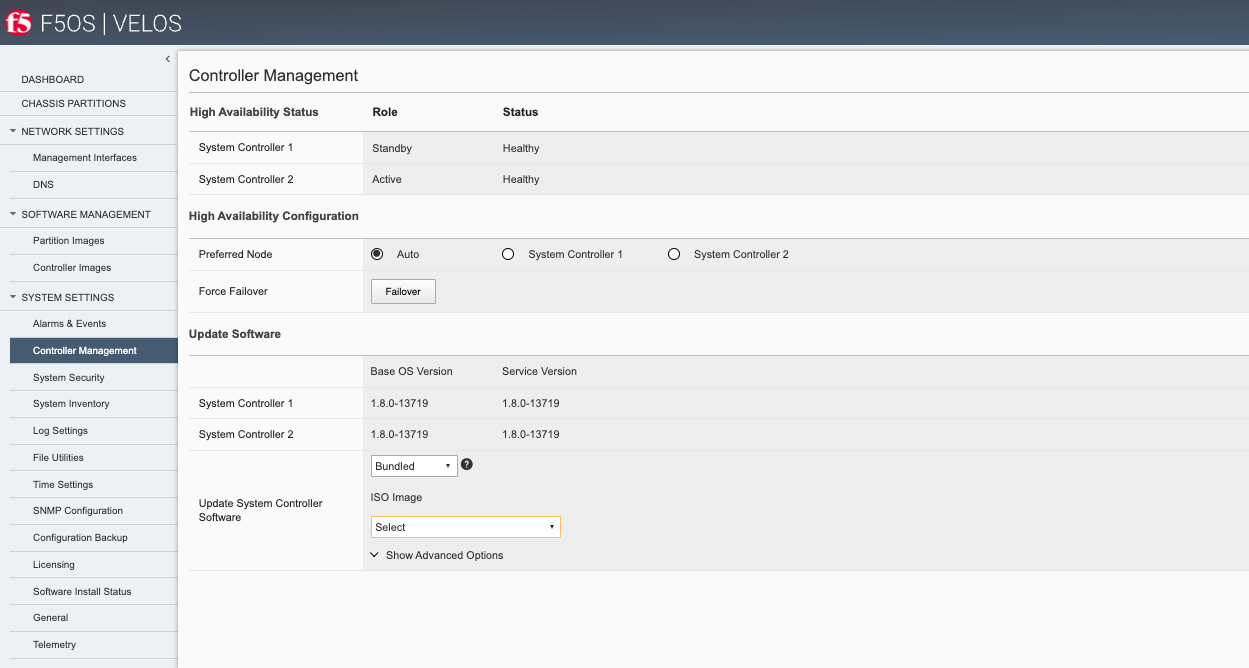Select Controller Management in the sidebar
Screen dimensions: 1249x668
[94, 350]
